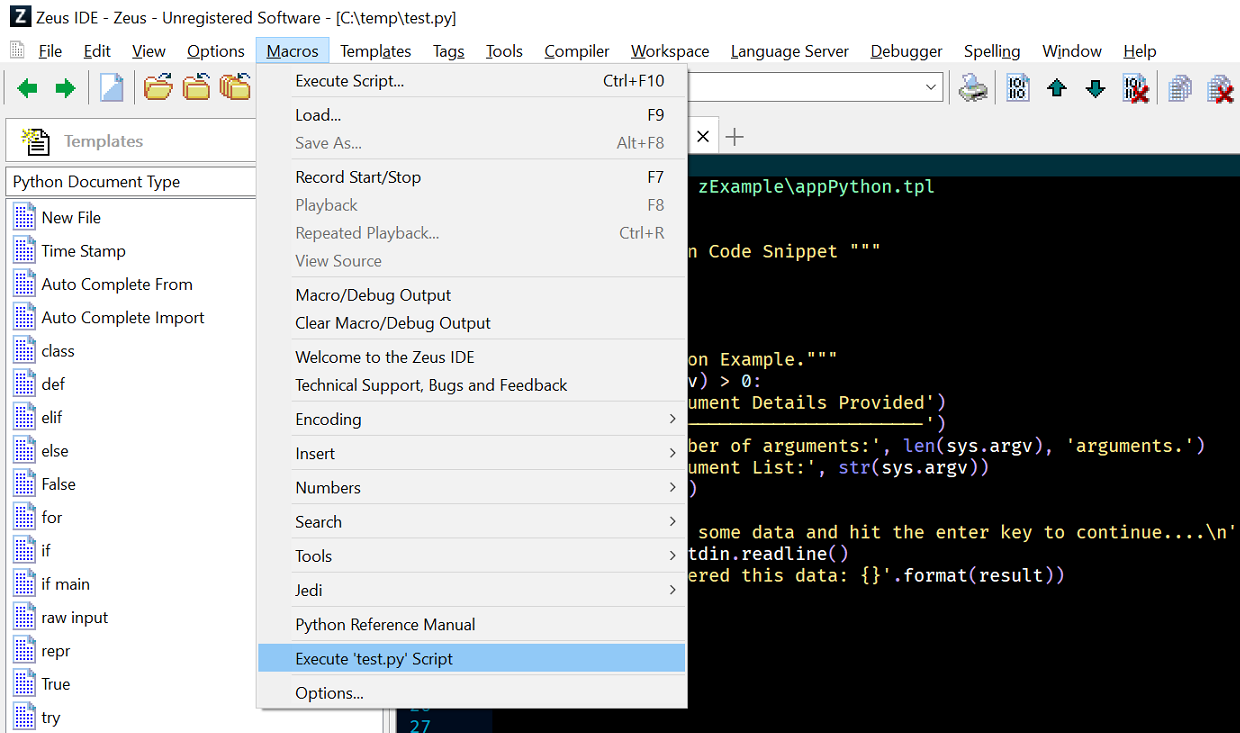The image size is (1240, 733).
Task: Open the toolbar combo box dropdown
Action: pos(931,88)
